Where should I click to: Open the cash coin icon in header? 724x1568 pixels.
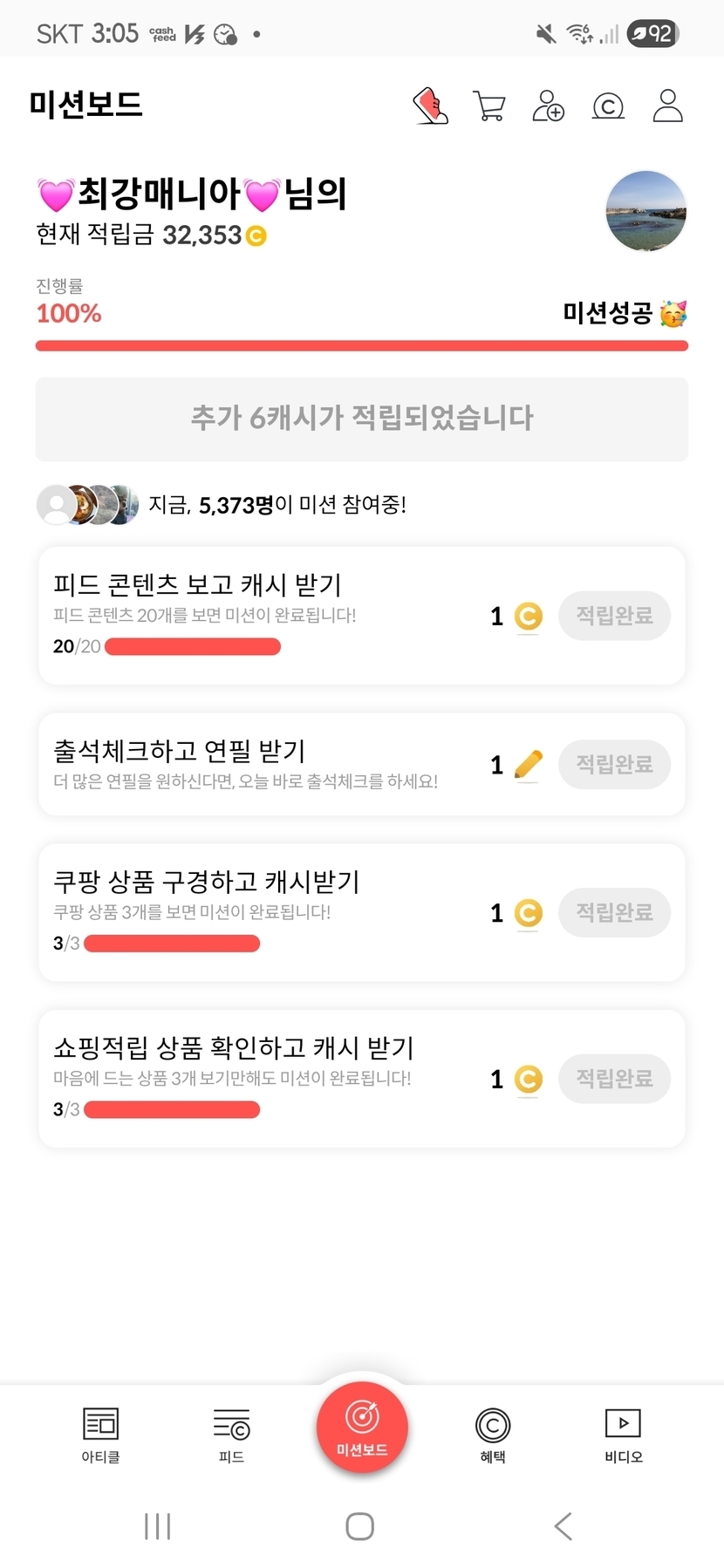point(608,106)
